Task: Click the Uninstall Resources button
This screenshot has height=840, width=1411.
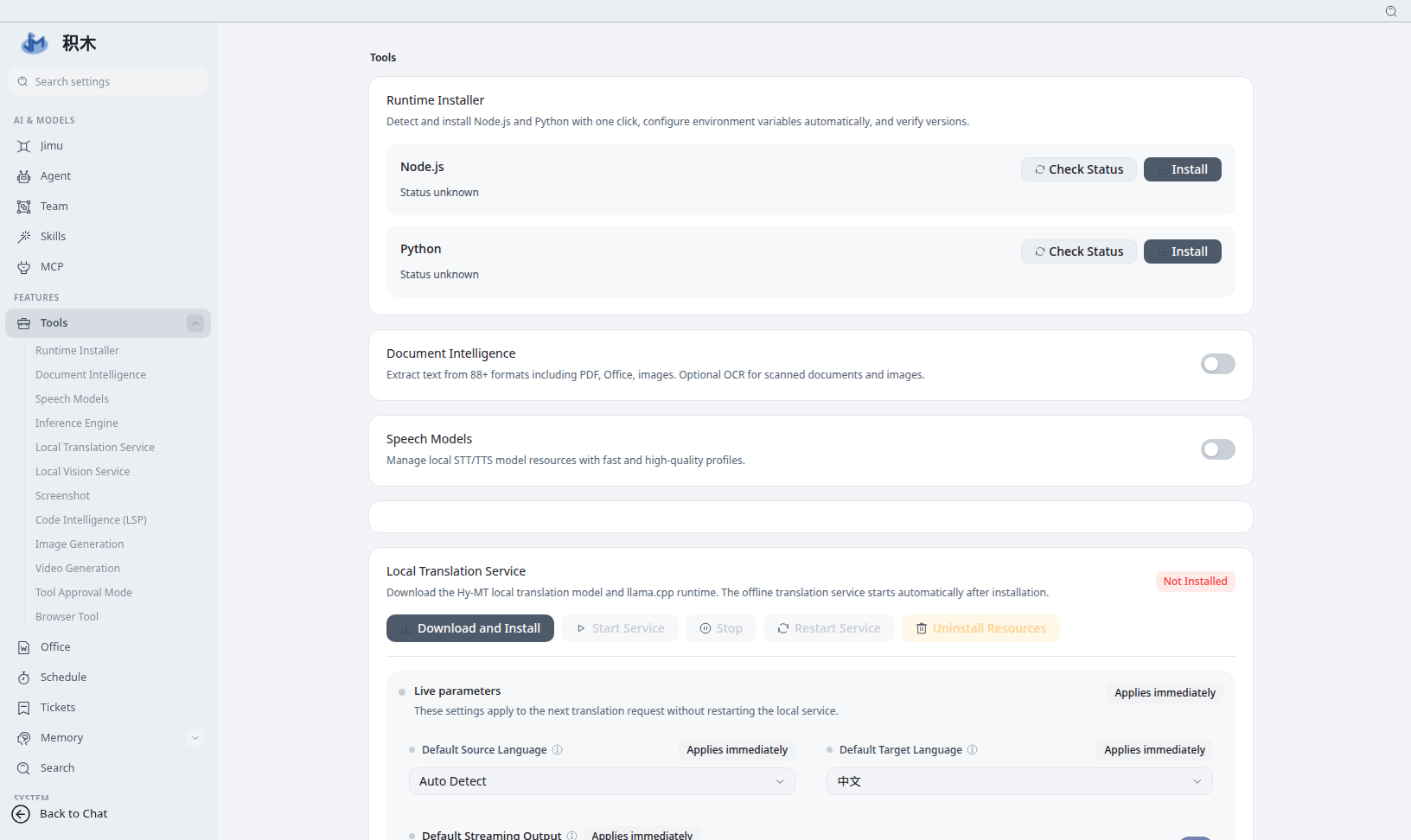Action: point(980,628)
